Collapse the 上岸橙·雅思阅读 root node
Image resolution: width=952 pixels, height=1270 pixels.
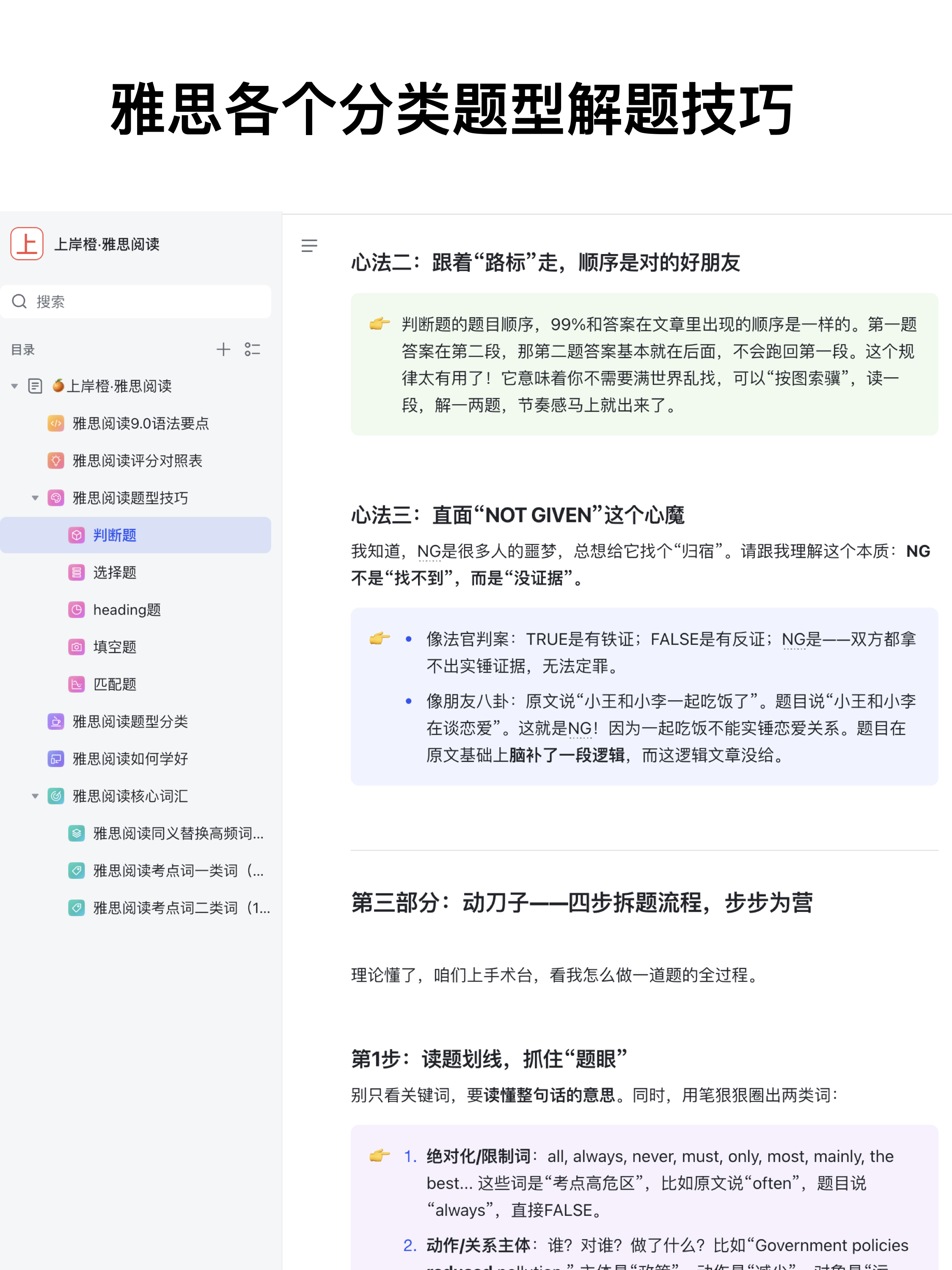[x=14, y=386]
